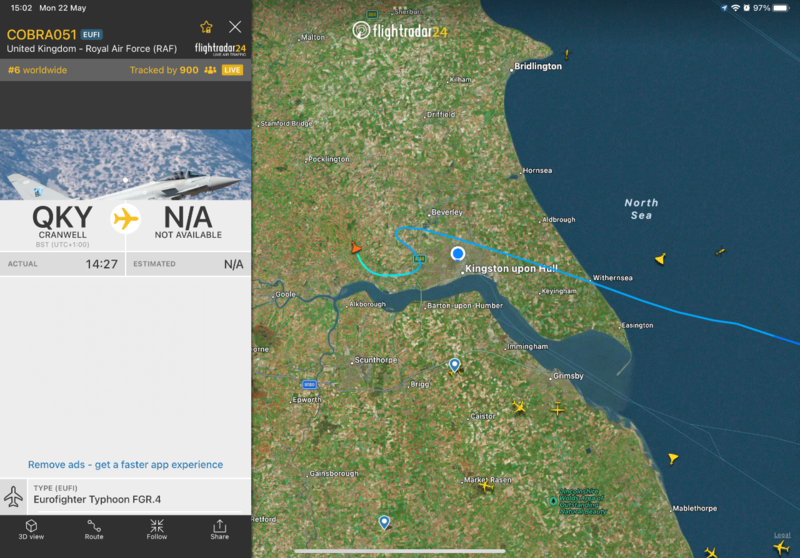800x558 pixels.
Task: Tap the COBRA051 callsign title
Action: 41,35
